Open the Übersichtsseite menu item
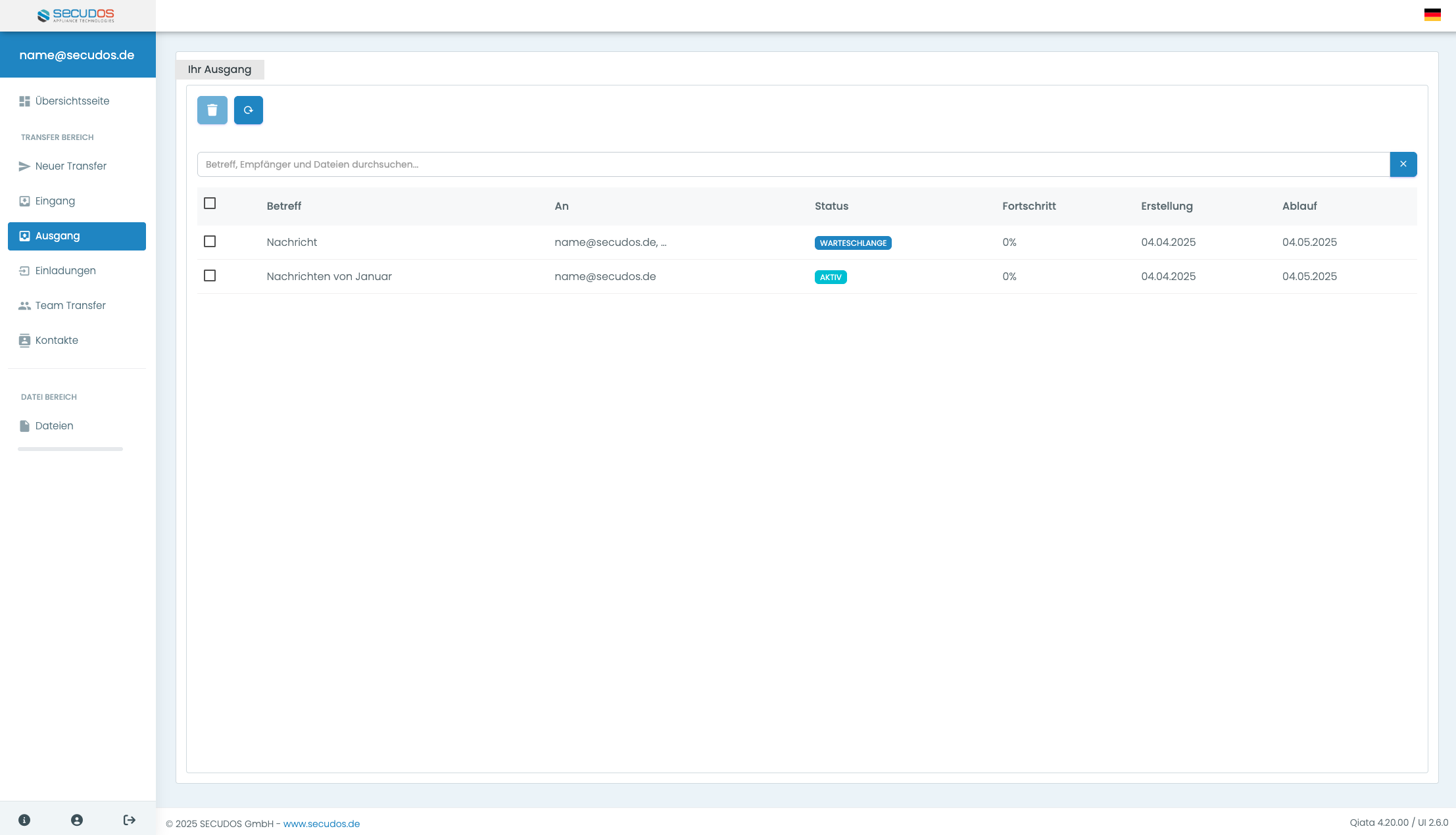Viewport: 1456px width, 835px height. pos(72,101)
